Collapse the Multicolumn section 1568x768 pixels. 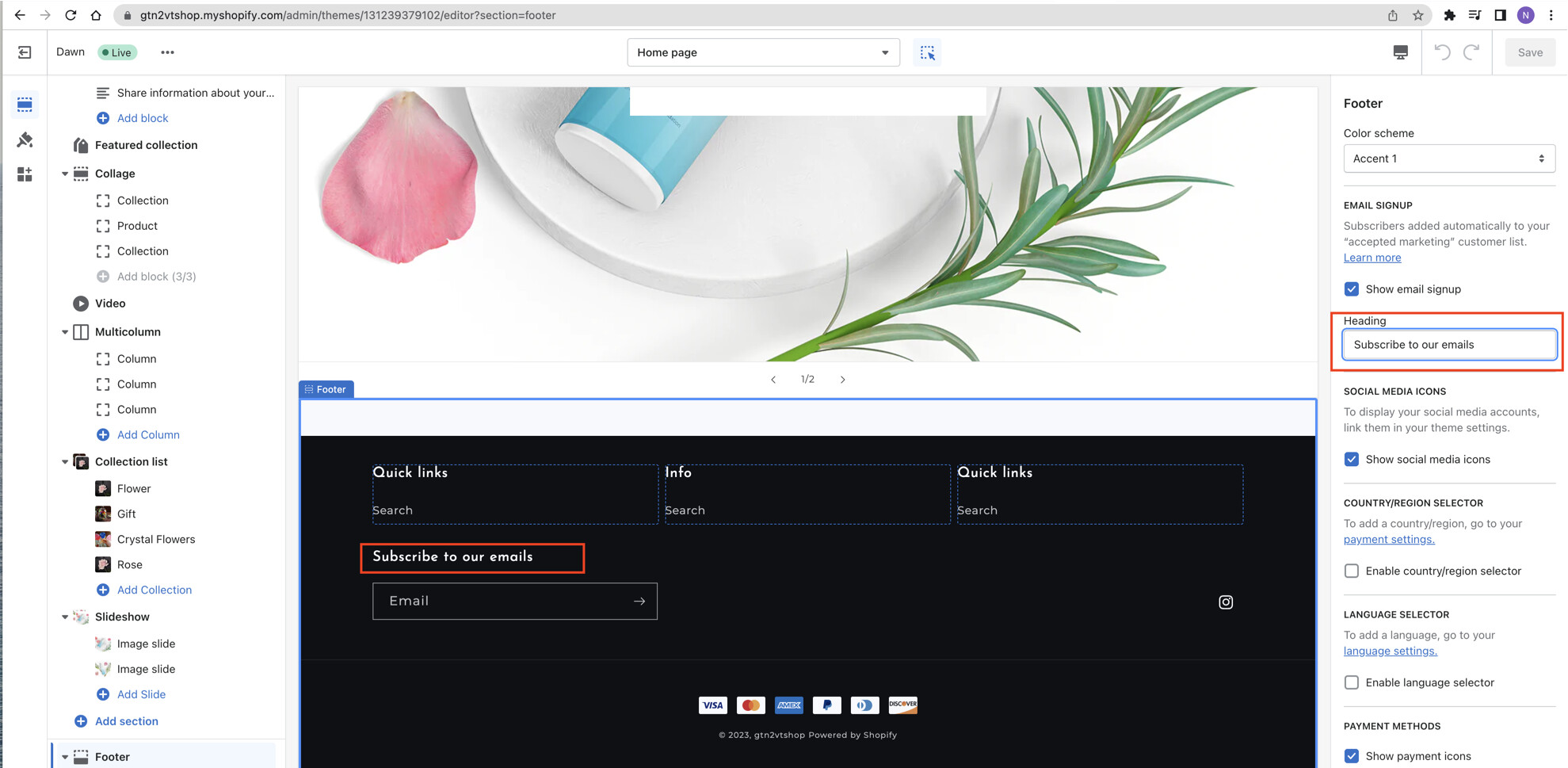(65, 332)
